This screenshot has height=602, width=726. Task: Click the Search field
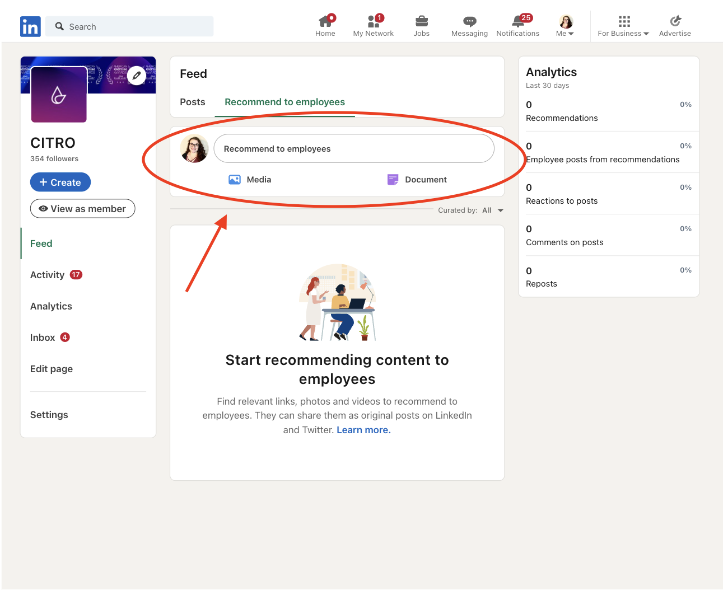(130, 26)
